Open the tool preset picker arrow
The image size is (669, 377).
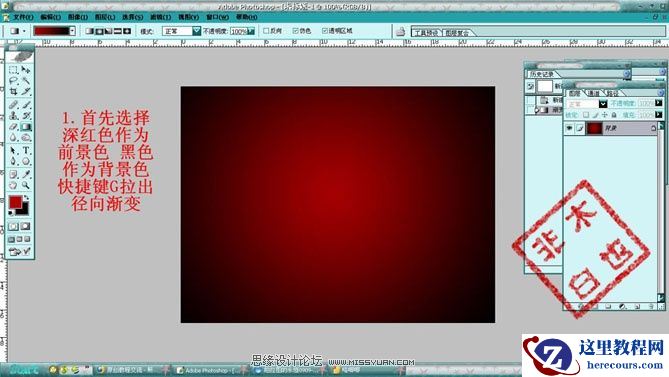click(x=24, y=31)
